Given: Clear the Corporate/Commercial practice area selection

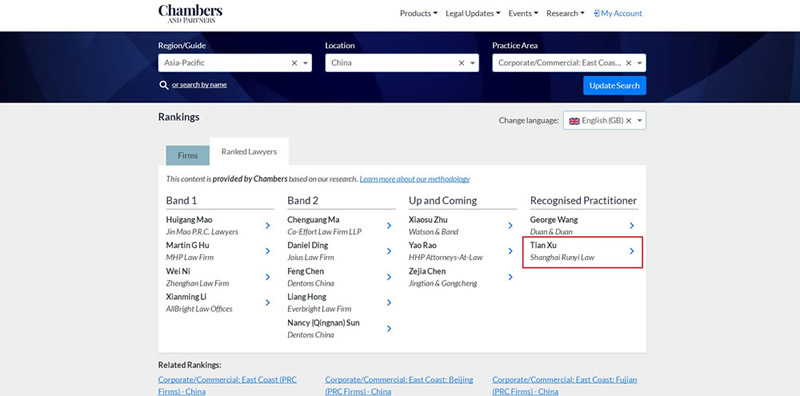Looking at the screenshot, I should pyautogui.click(x=629, y=63).
